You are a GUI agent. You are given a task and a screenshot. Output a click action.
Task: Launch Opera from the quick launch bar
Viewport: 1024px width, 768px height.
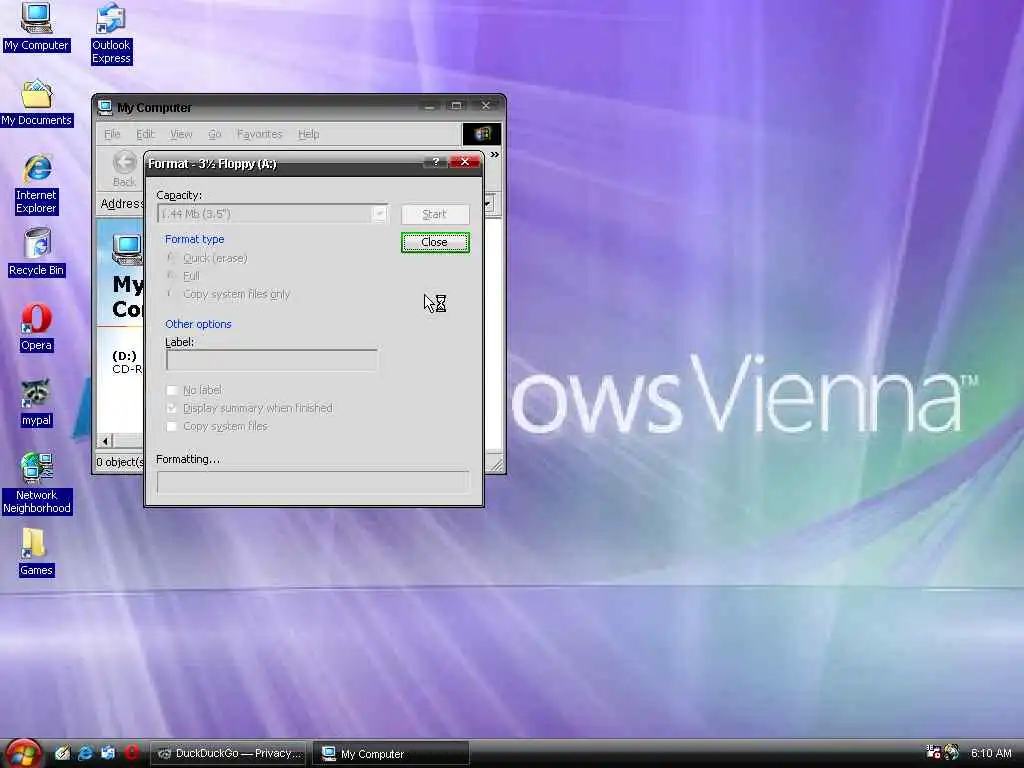(x=131, y=753)
